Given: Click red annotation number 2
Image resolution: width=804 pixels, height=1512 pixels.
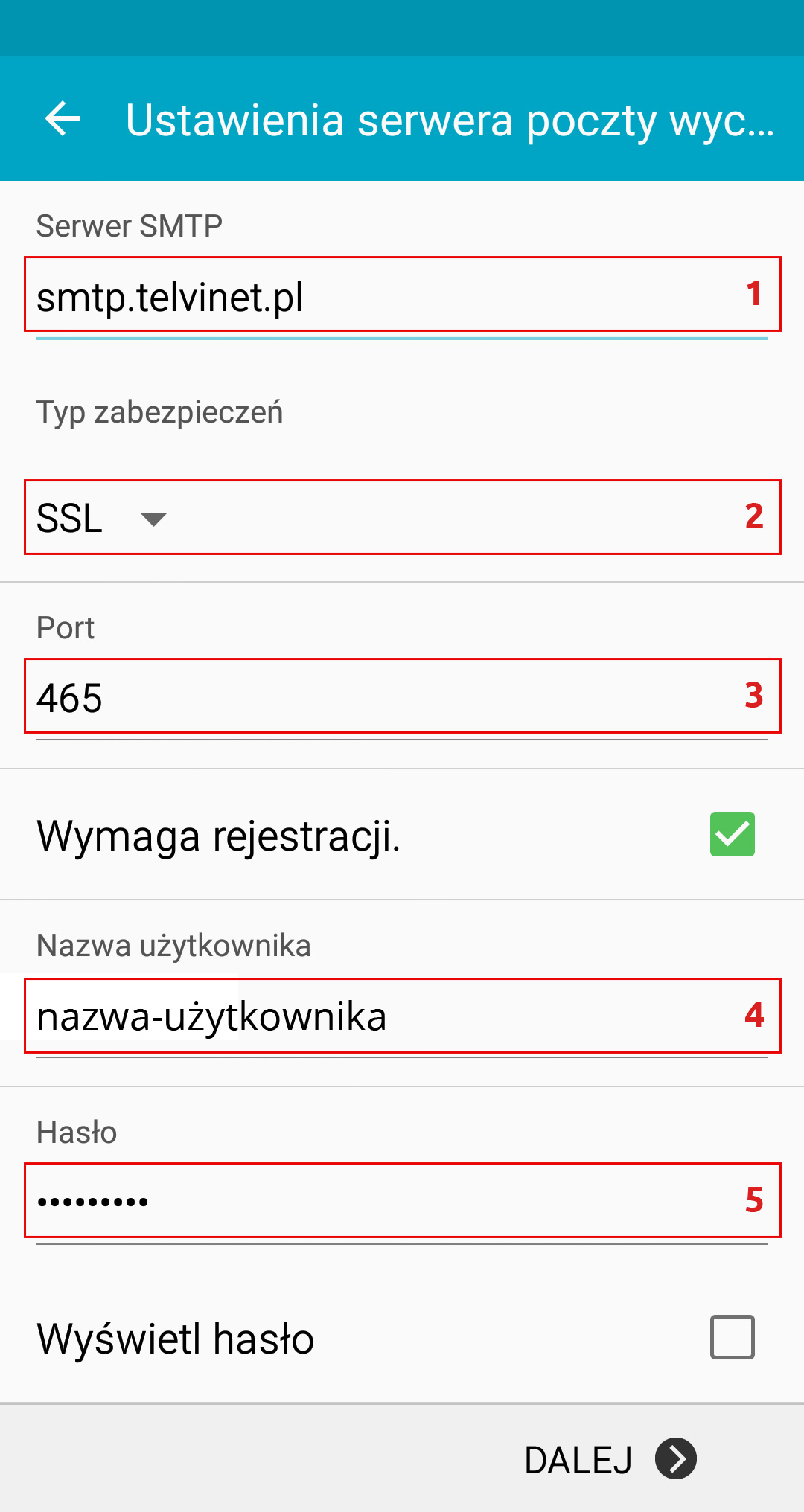Looking at the screenshot, I should (x=754, y=516).
